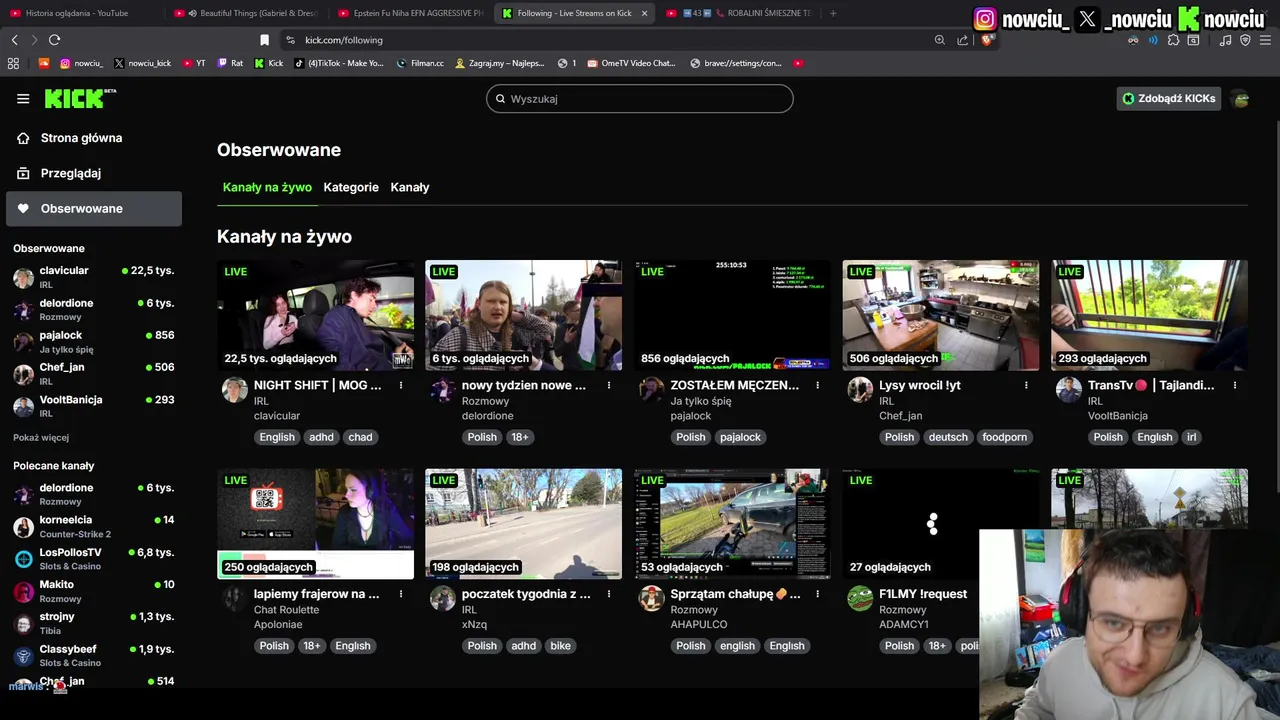Viewport: 1280px width, 720px height.
Task: Click the foodporn tag under Chef_jan
Action: tap(1004, 437)
